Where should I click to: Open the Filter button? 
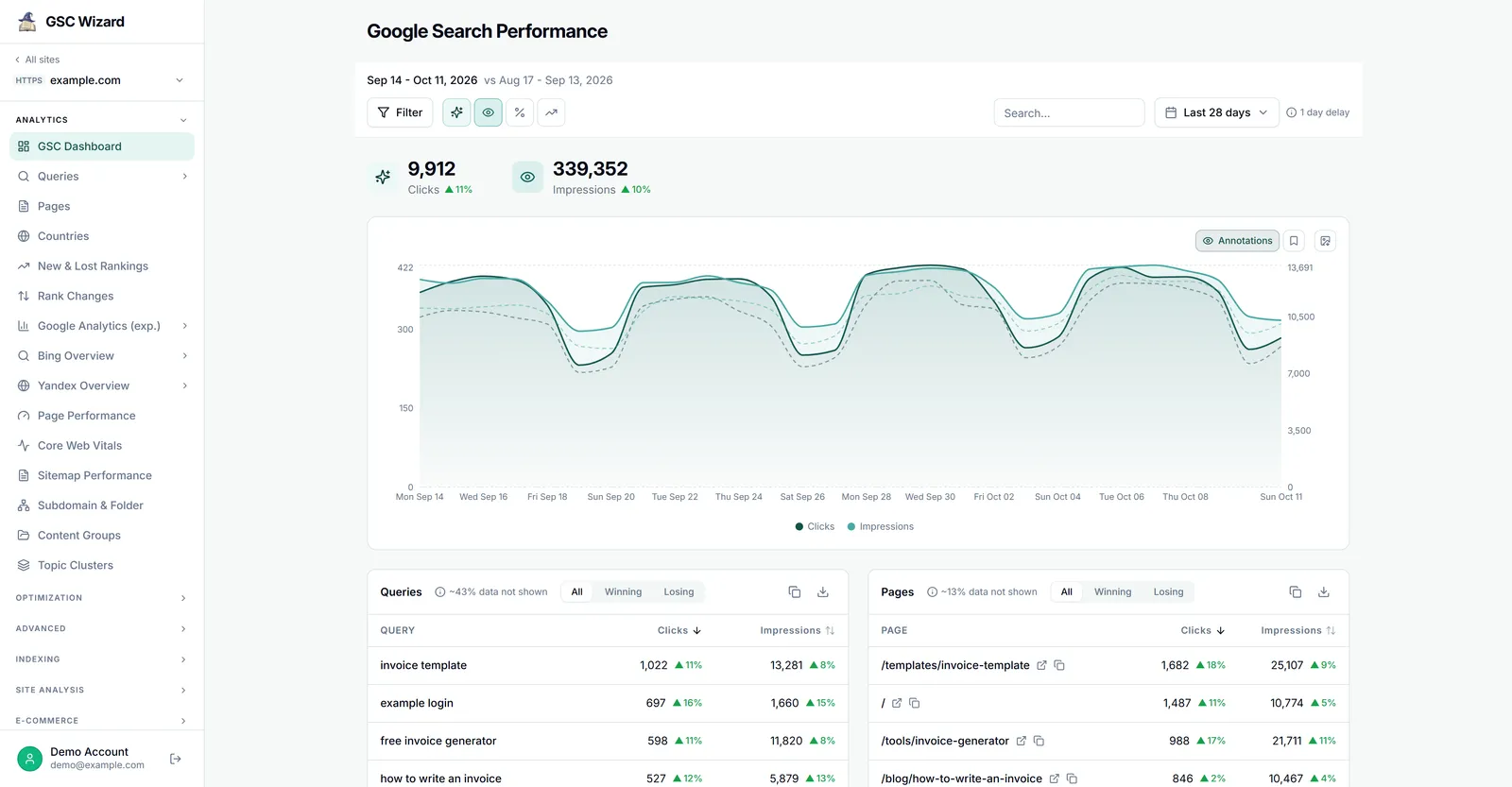point(400,112)
